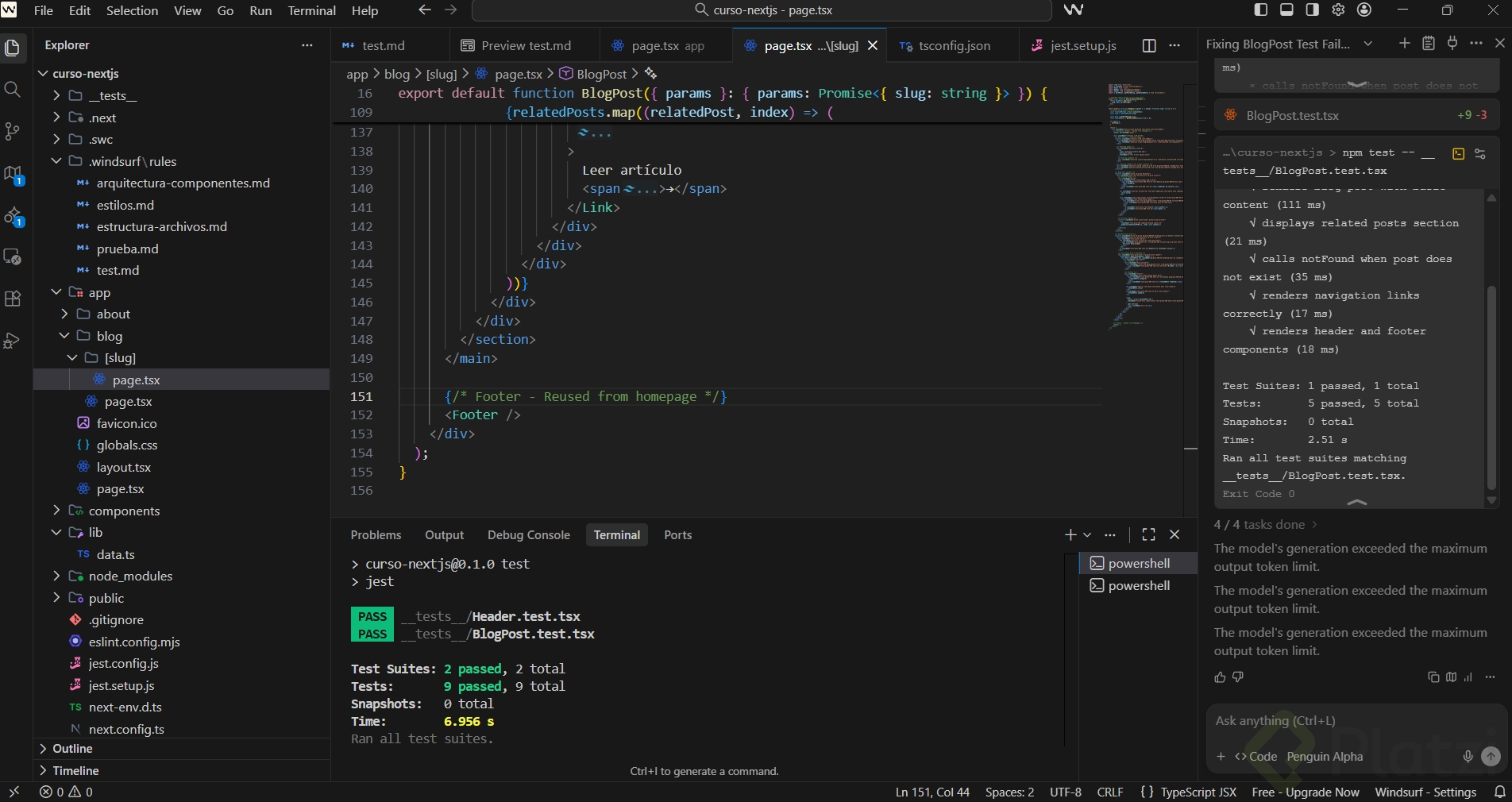The image size is (1512, 802).
Task: Open the Source Control view
Action: point(13,131)
